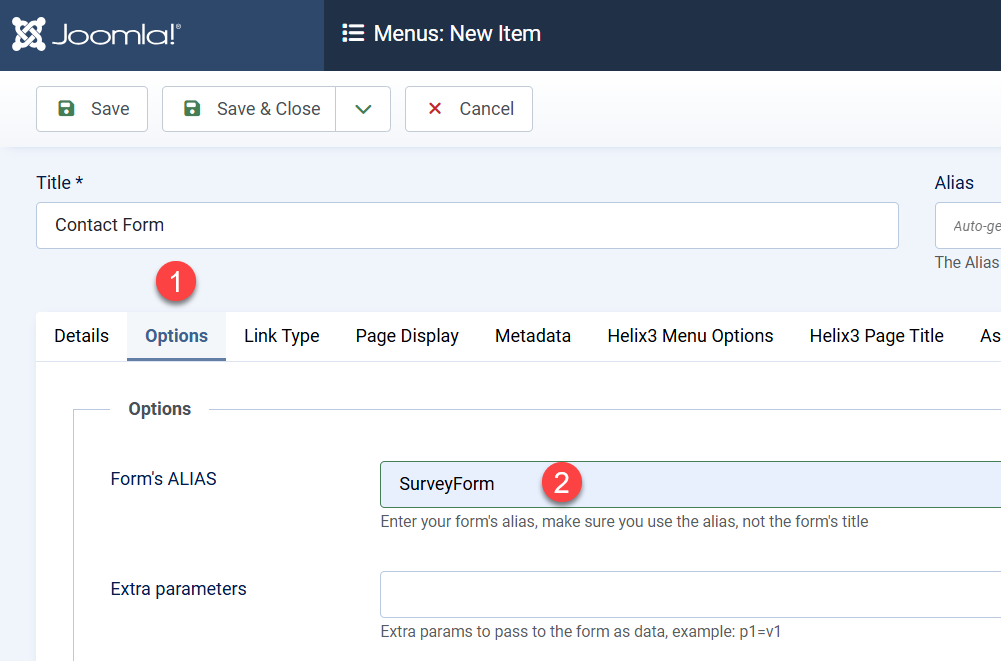Switch to the Page Display tab
The image size is (1001, 661).
point(406,336)
